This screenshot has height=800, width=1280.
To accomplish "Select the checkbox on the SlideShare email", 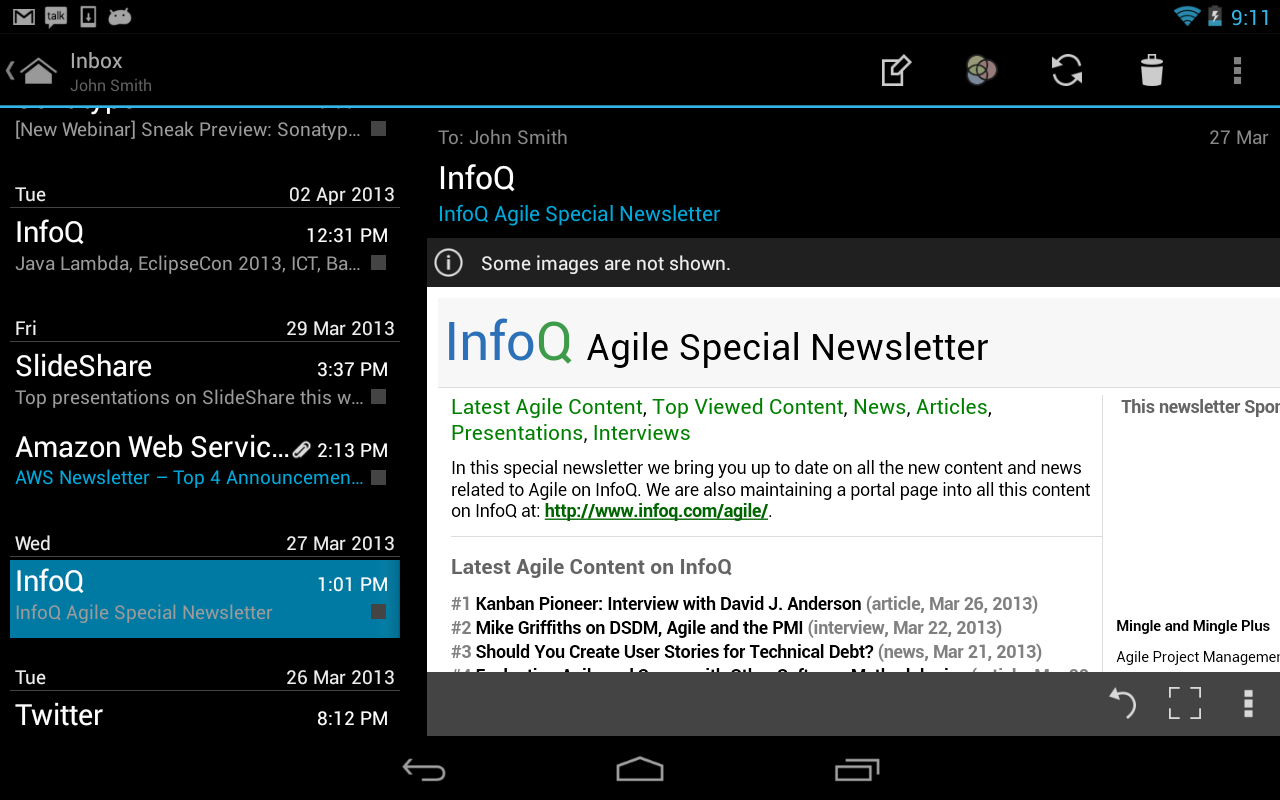I will (x=378, y=397).
